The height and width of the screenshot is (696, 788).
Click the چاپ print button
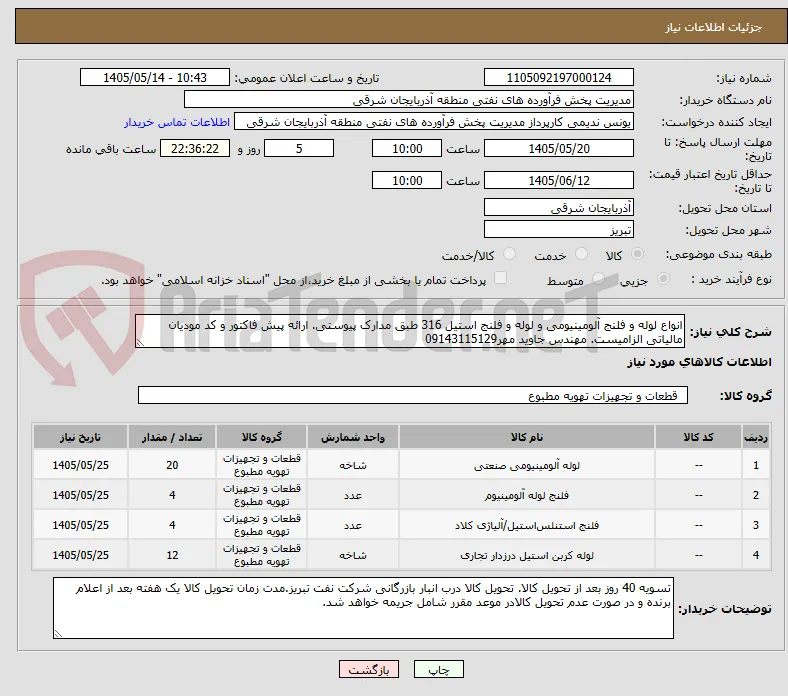pos(439,669)
